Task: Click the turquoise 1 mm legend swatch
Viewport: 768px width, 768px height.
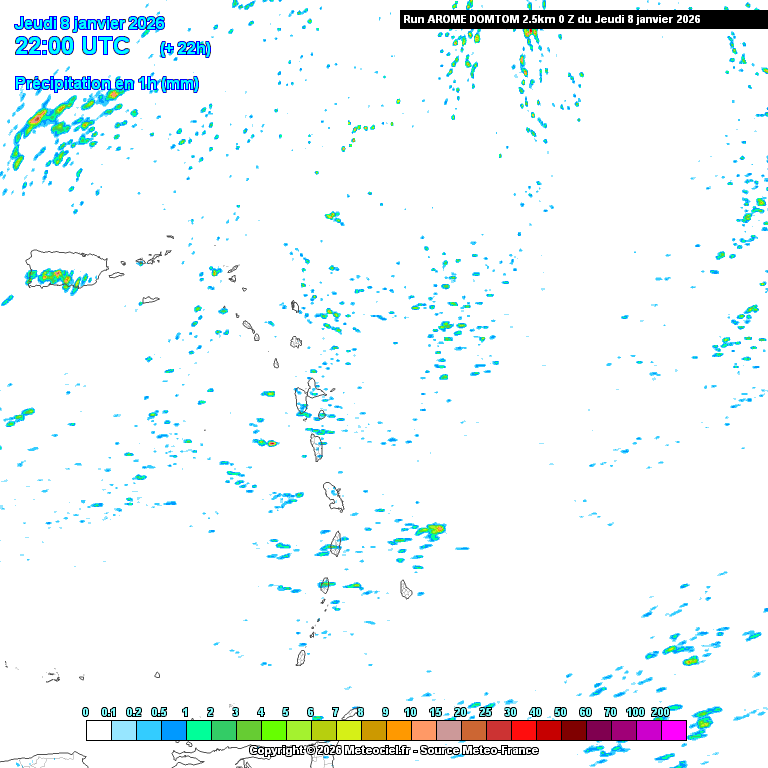Action: (x=198, y=730)
